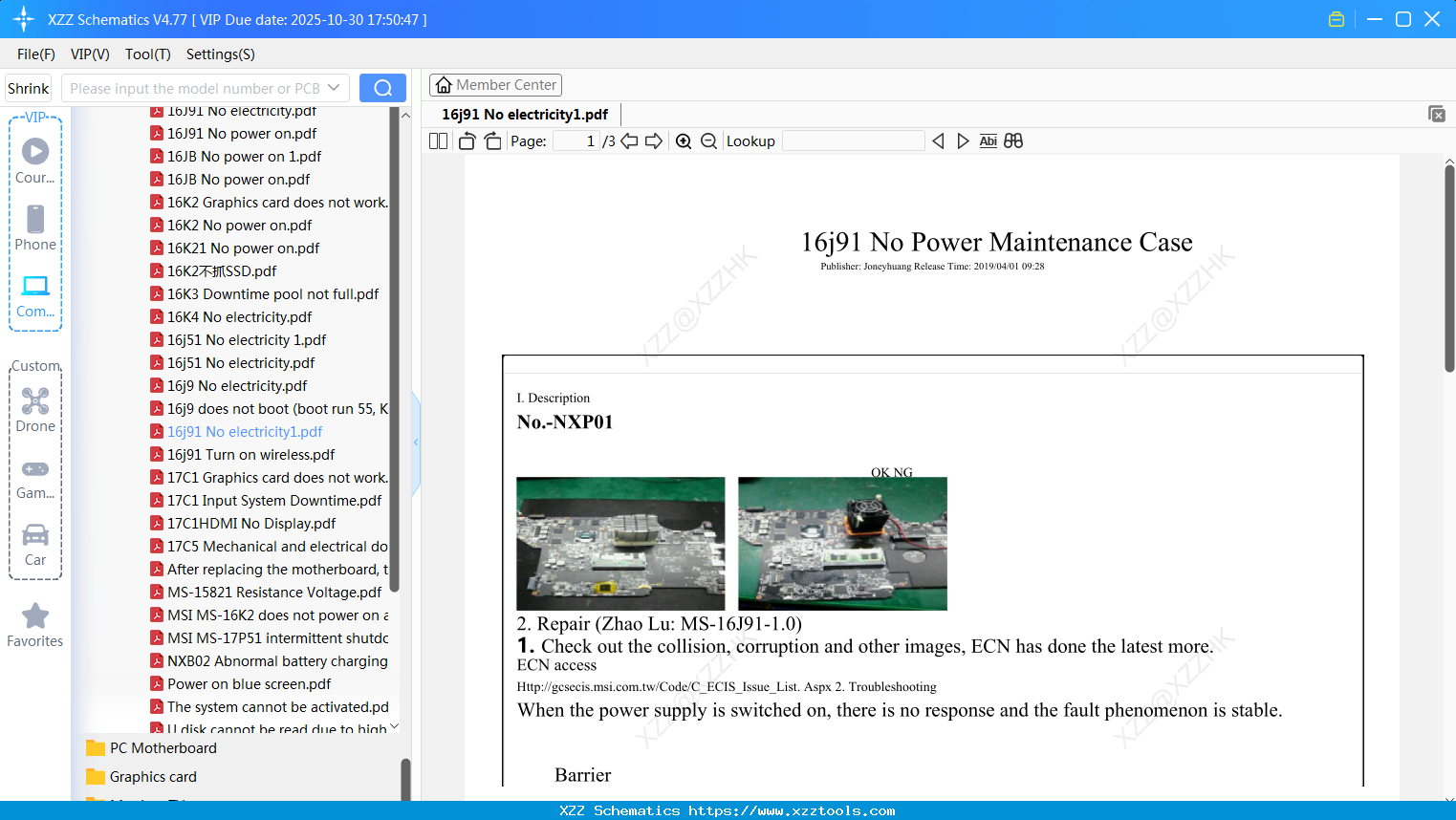Rotate the page counterclockwise
This screenshot has height=820, width=1456.
tap(467, 141)
